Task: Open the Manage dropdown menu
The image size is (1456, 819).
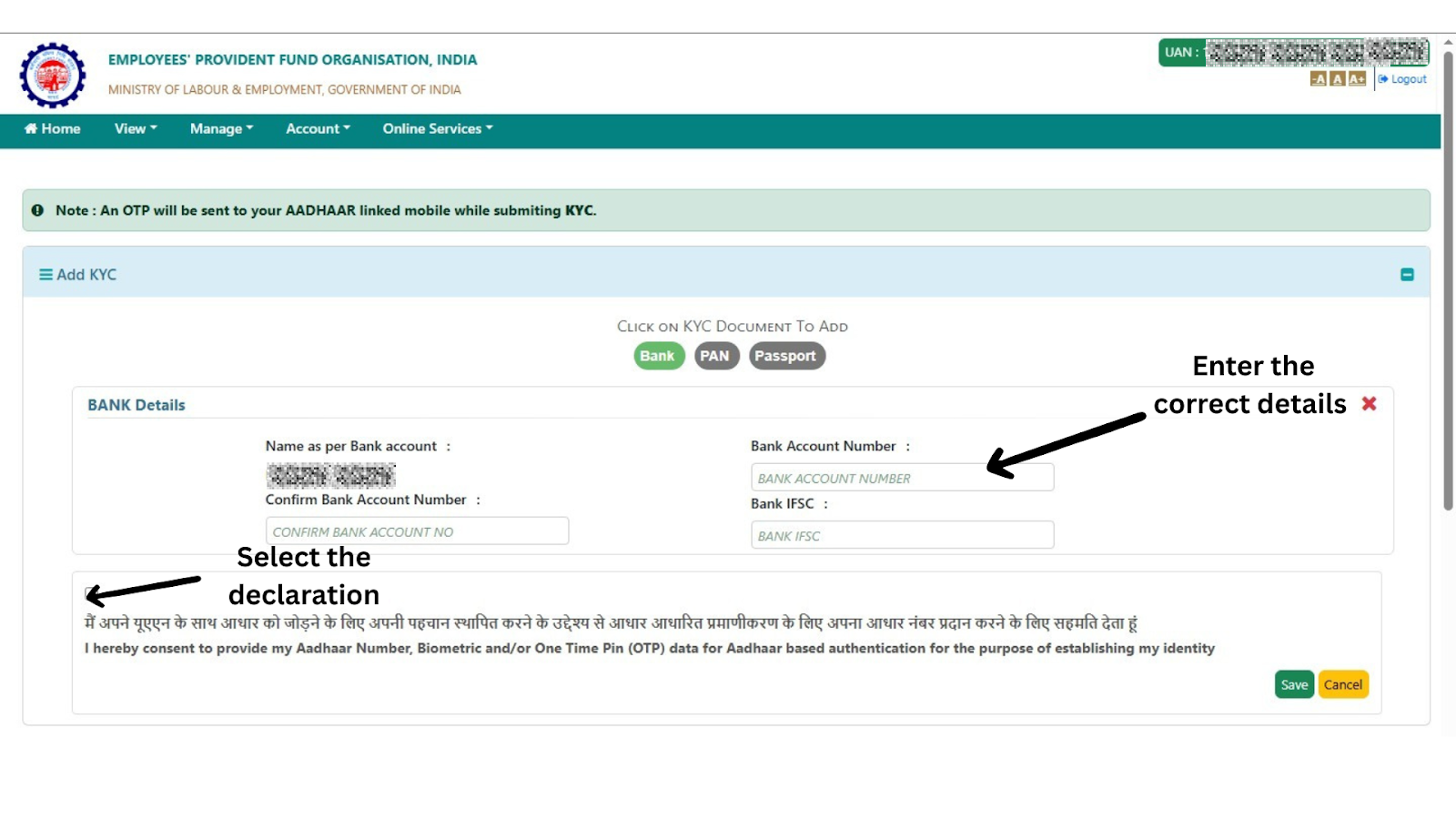Action: click(221, 129)
